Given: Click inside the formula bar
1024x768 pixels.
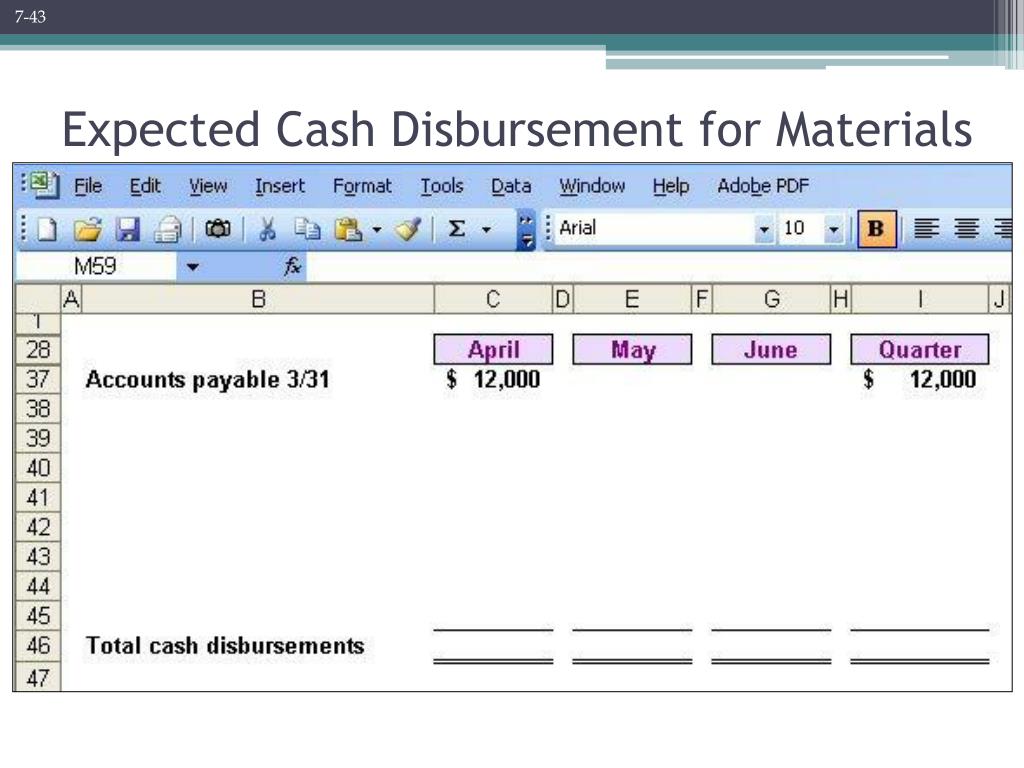Looking at the screenshot, I should pyautogui.click(x=658, y=266).
